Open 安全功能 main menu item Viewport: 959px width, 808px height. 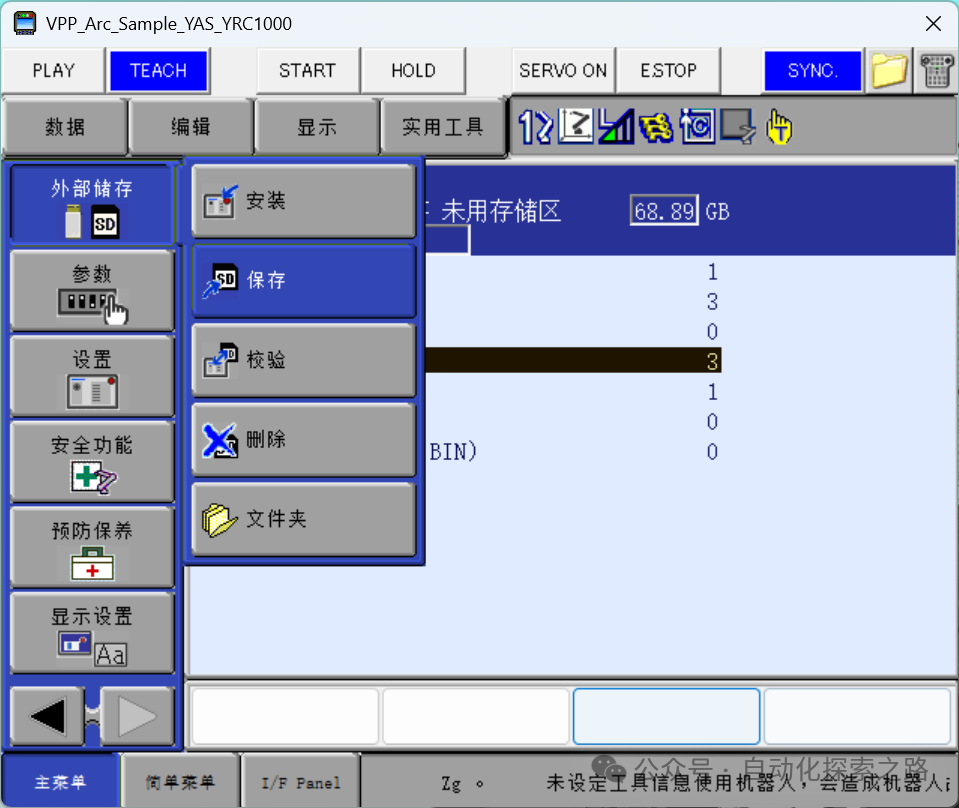coord(92,462)
